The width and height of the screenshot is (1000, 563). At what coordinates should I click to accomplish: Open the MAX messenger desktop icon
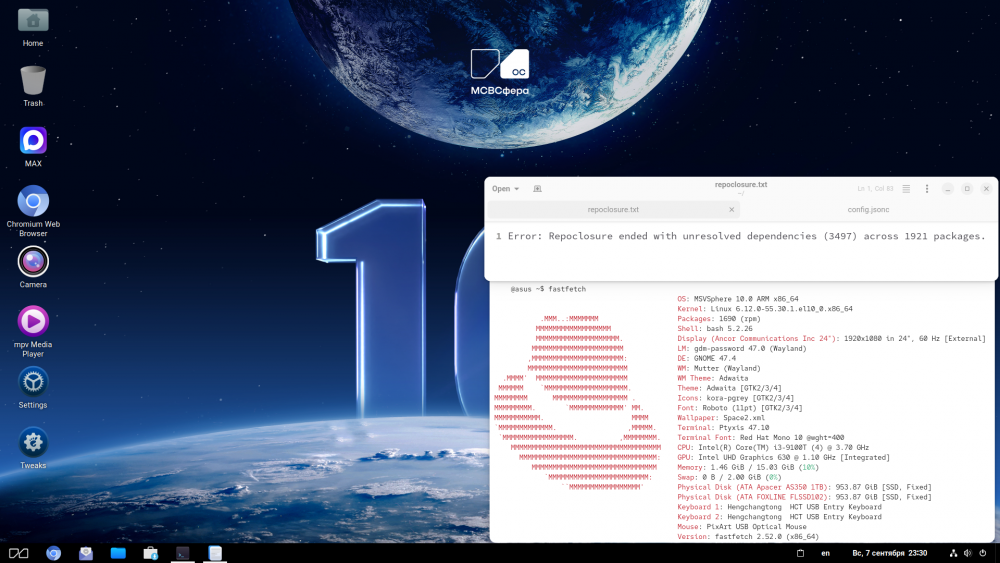tap(33, 141)
